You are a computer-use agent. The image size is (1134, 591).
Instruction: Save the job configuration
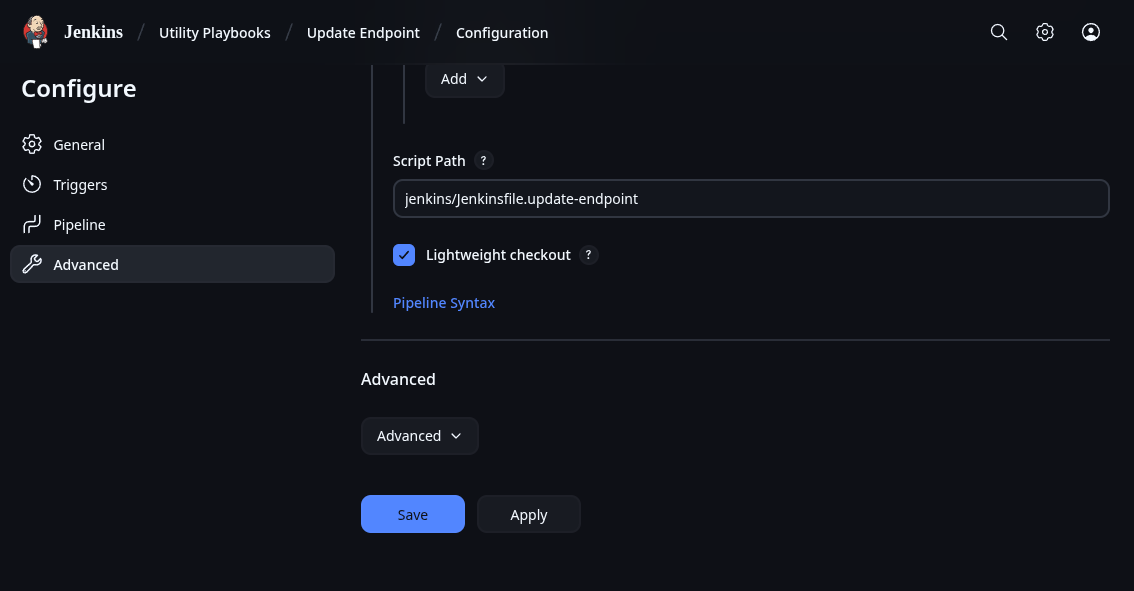pos(412,514)
